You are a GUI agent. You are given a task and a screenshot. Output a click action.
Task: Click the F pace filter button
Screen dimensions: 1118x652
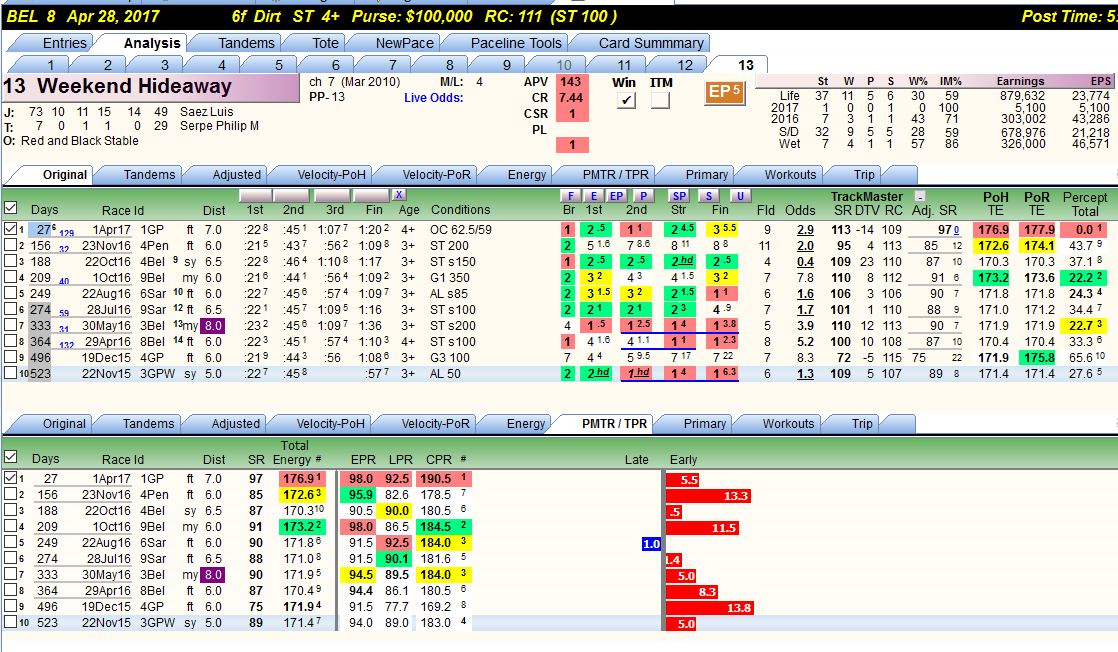coord(570,196)
